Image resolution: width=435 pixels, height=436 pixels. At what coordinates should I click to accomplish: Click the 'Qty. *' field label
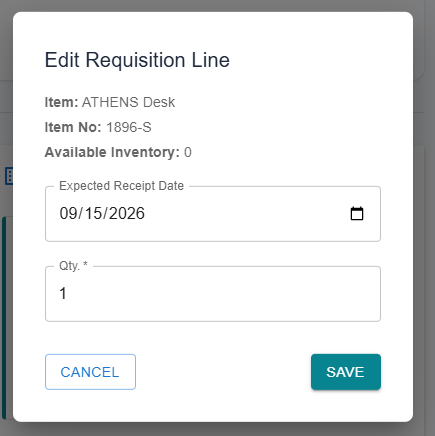73,266
